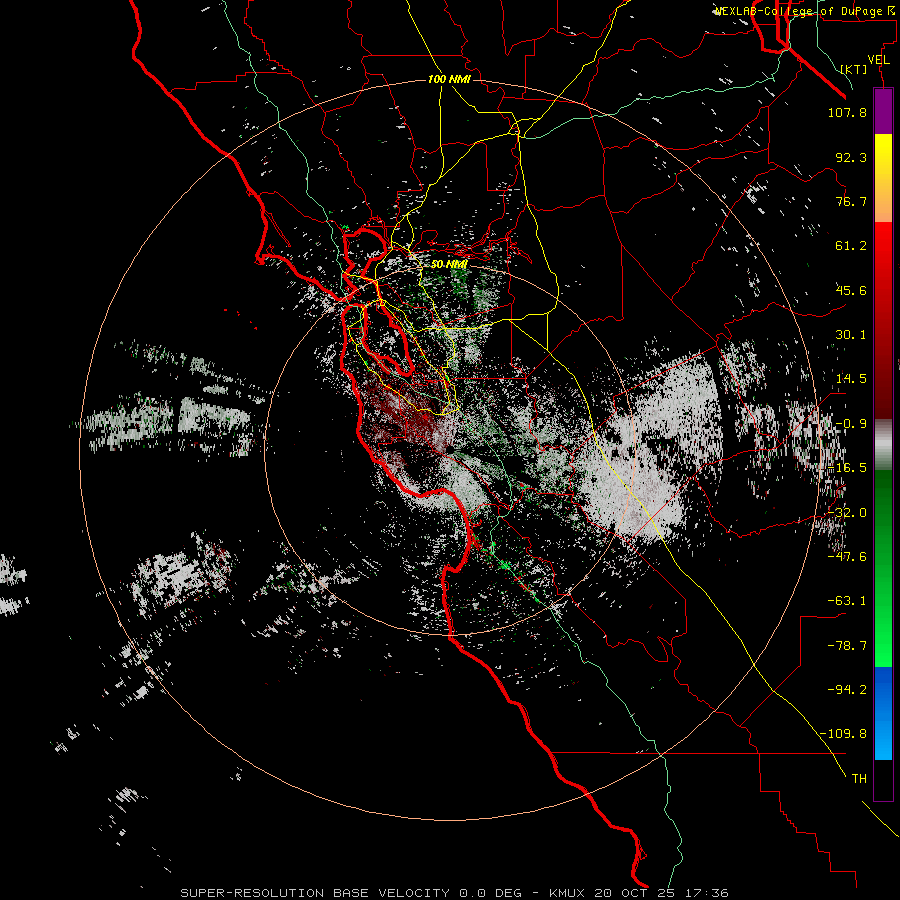Click the -47.6 legend value
900x900 pixels.
click(847, 557)
